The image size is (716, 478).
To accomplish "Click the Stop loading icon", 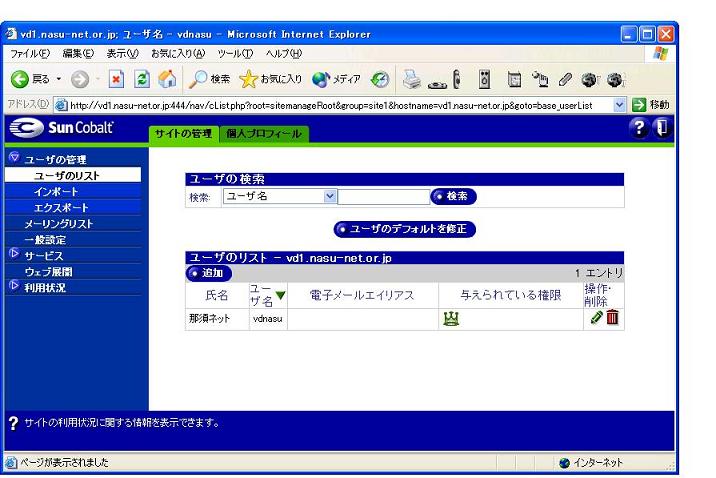I will coord(116,79).
